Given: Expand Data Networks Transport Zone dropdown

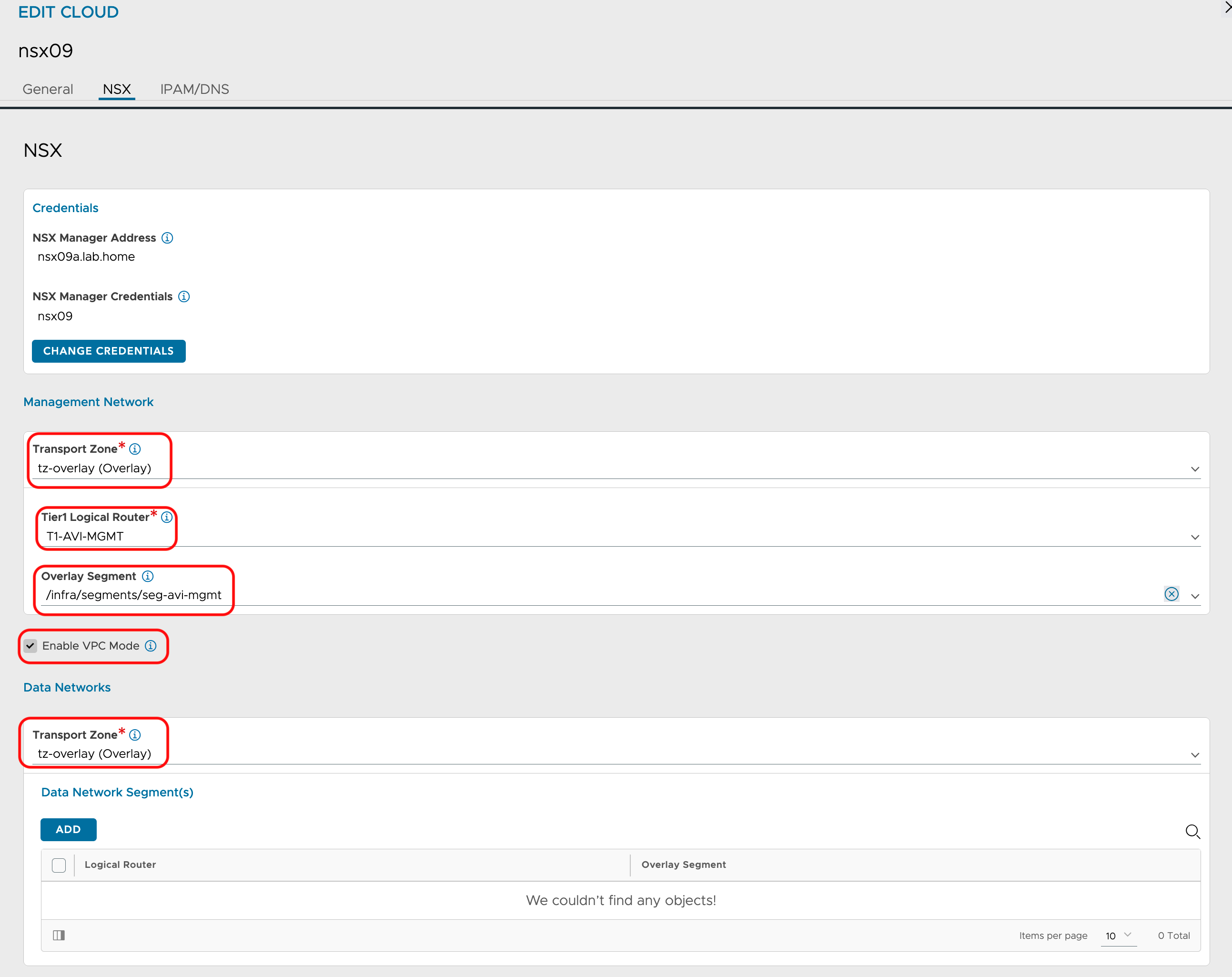Looking at the screenshot, I should point(1194,755).
